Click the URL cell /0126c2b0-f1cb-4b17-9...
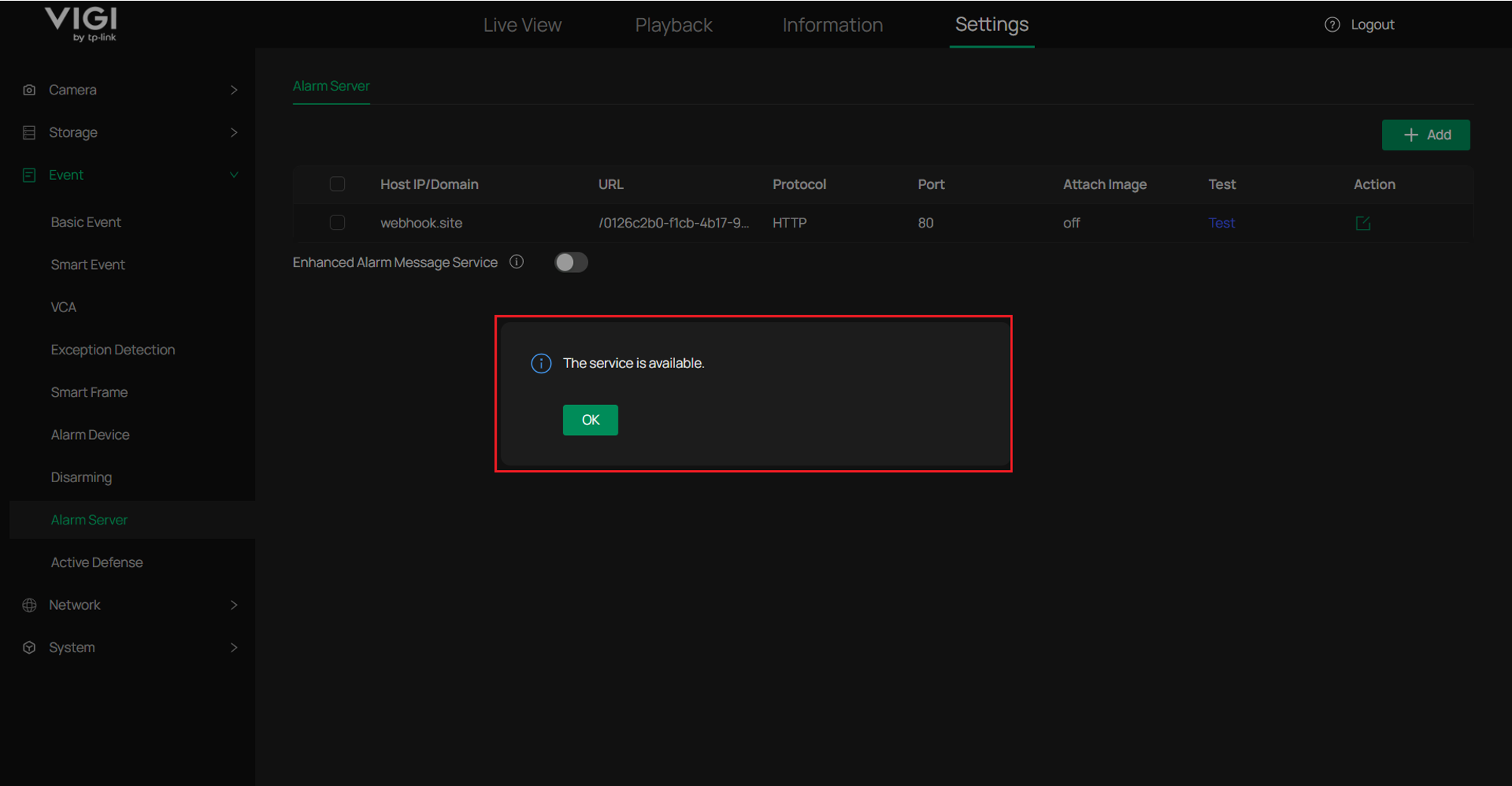This screenshot has width=1512, height=786. tap(674, 223)
